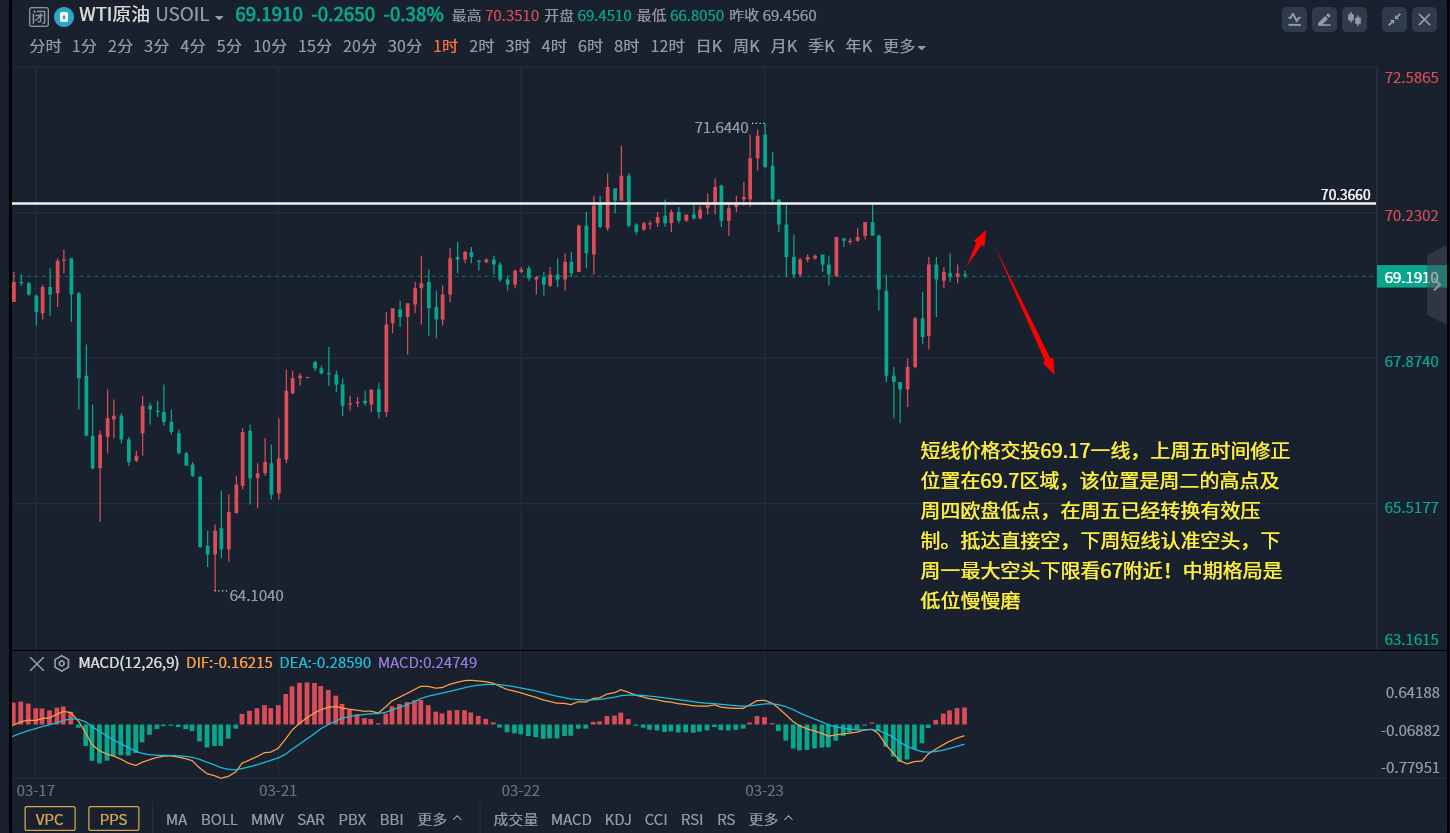Click the arrow on right price tag

(x=1437, y=285)
